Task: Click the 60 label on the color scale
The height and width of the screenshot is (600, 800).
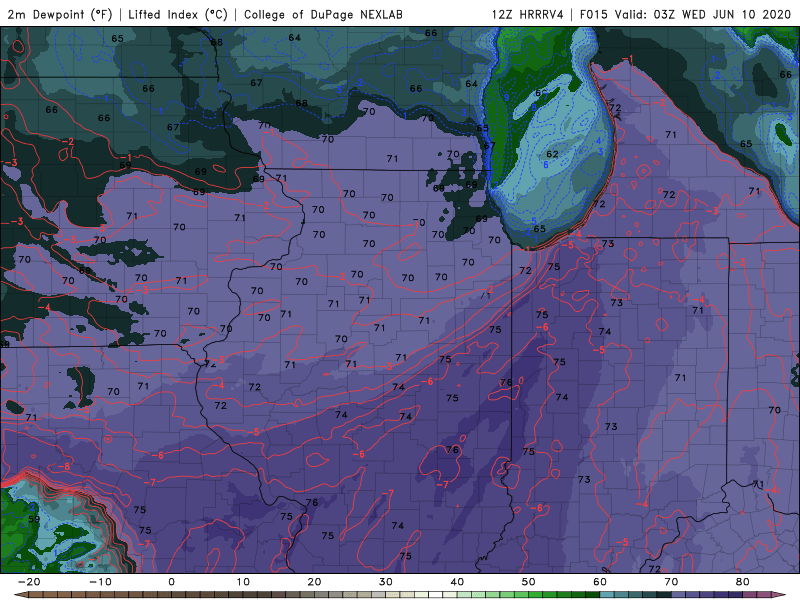Action: coord(600,582)
